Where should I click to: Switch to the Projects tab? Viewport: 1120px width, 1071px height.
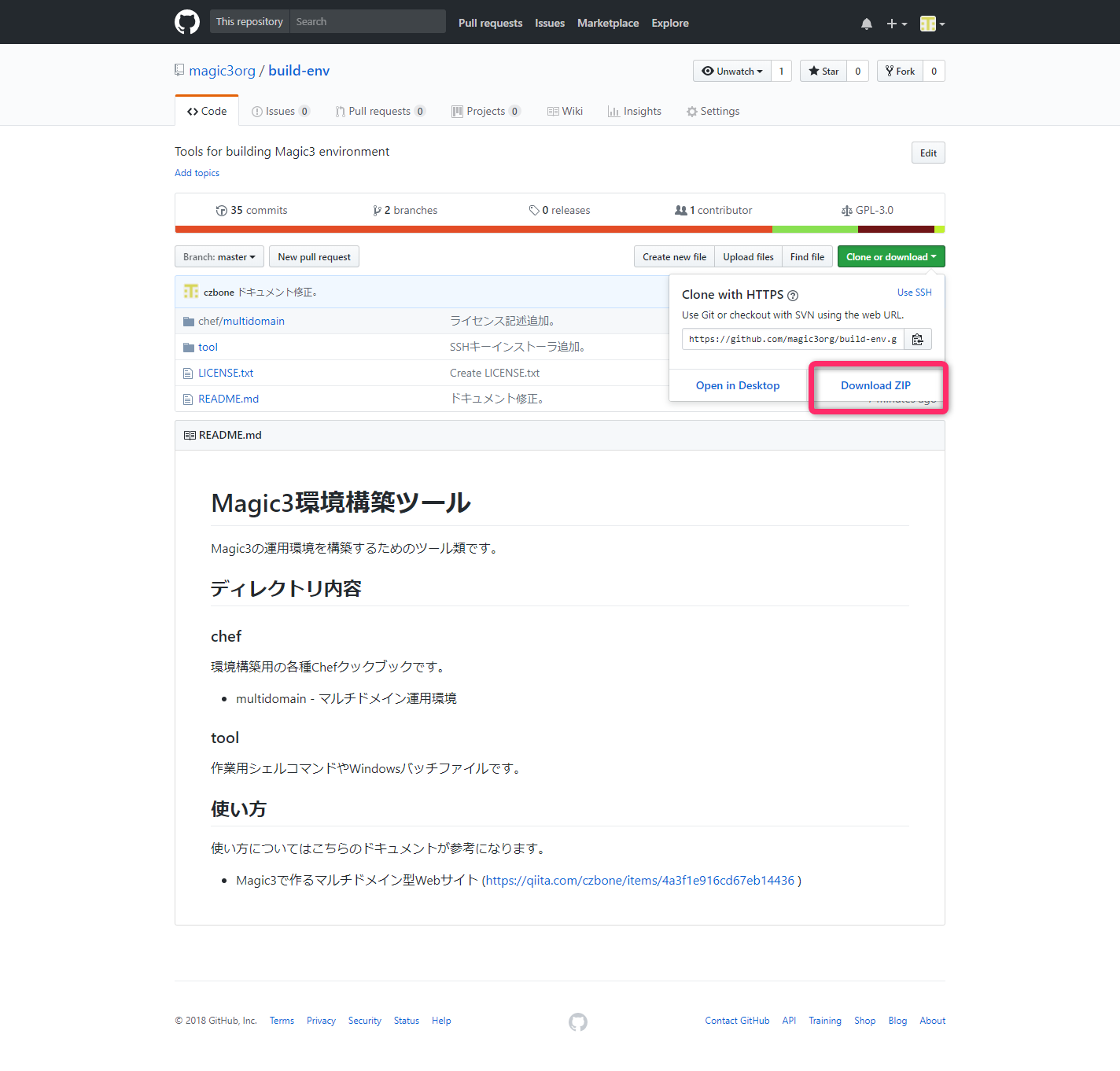(486, 111)
